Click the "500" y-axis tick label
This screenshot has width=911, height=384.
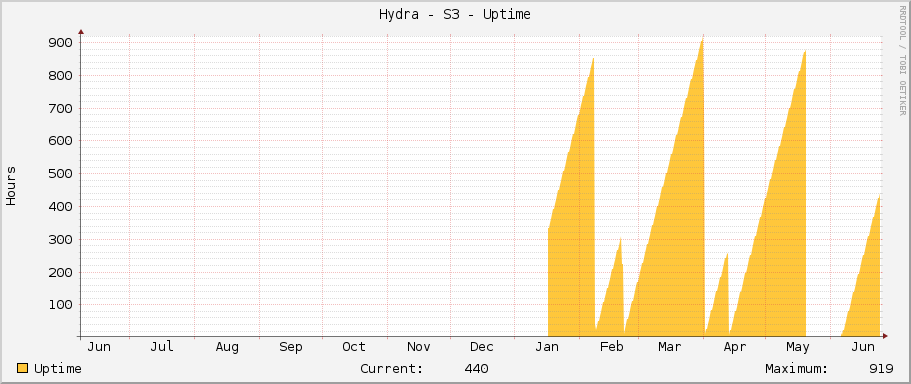[60, 174]
